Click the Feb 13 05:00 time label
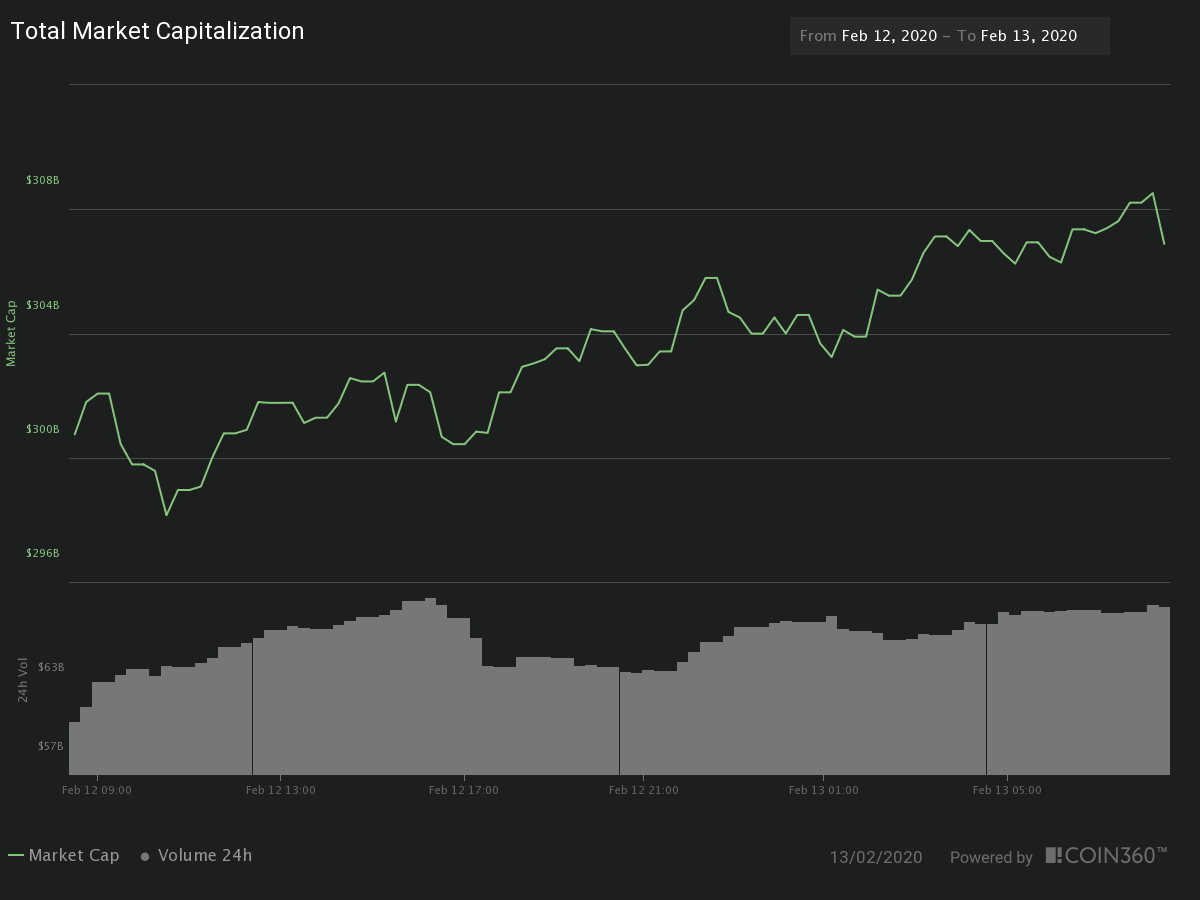The height and width of the screenshot is (900, 1200). click(x=1007, y=790)
